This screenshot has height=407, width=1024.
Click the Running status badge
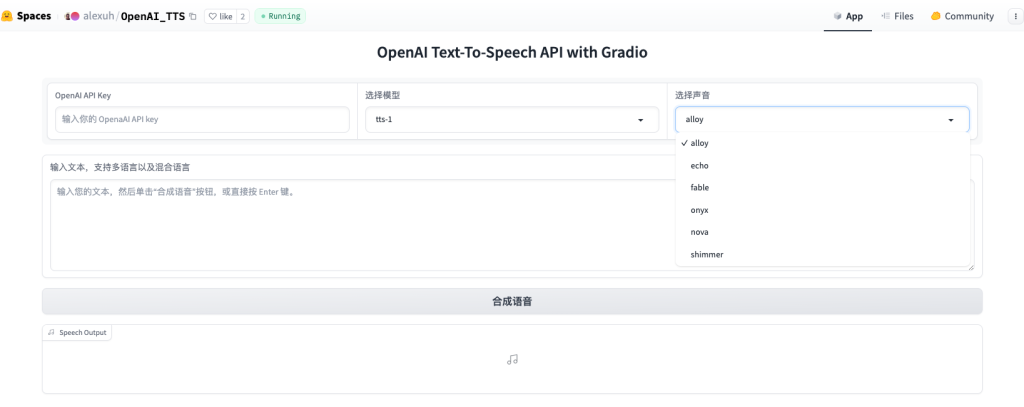tap(280, 16)
